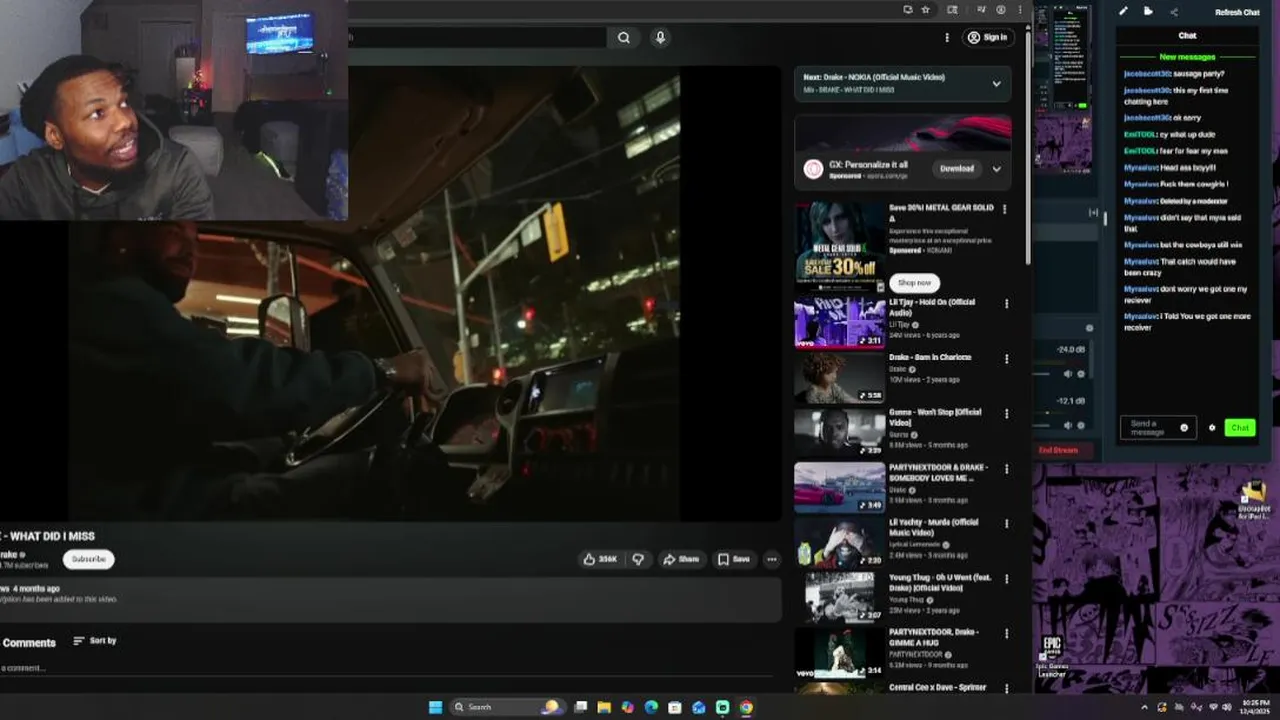Open emoji picker in chat message box

tap(1185, 428)
